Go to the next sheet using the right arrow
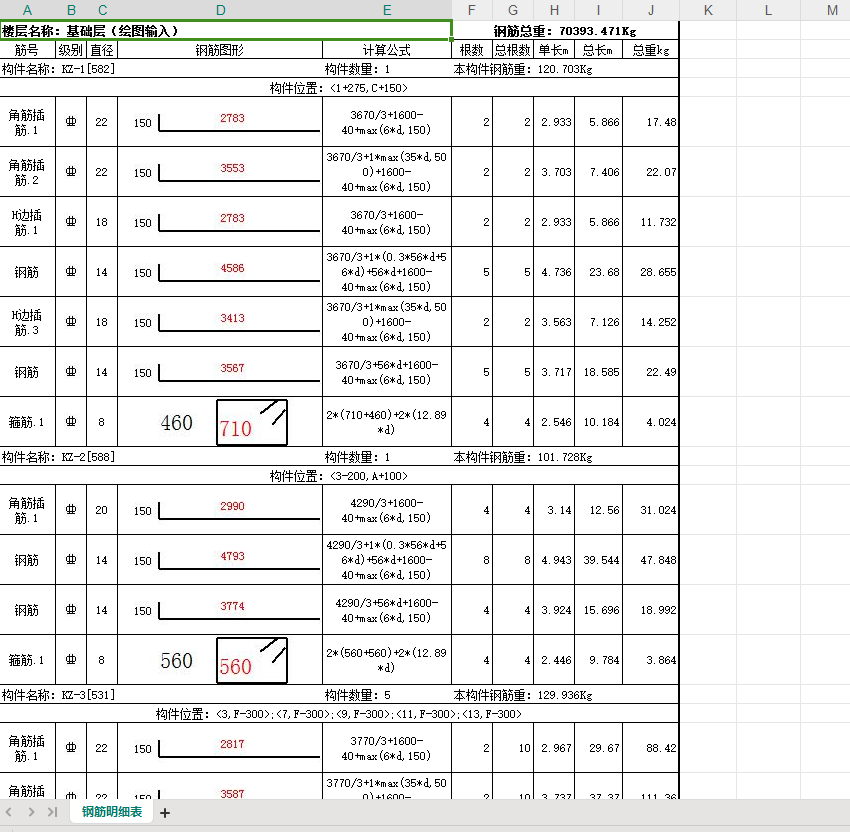Image resolution: width=850 pixels, height=832 pixels. (x=31, y=812)
